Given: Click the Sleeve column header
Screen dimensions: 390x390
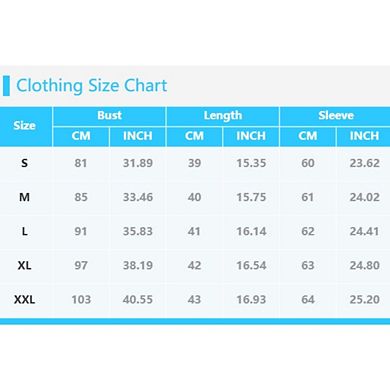Looking at the screenshot, I should 336,115.
